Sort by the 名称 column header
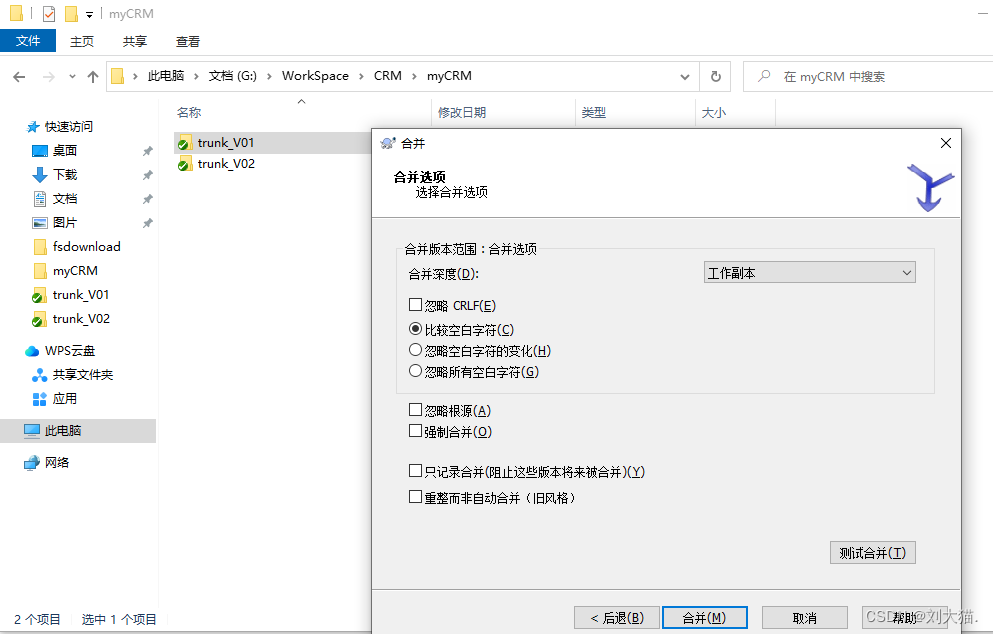The width and height of the screenshot is (993, 634). (189, 113)
